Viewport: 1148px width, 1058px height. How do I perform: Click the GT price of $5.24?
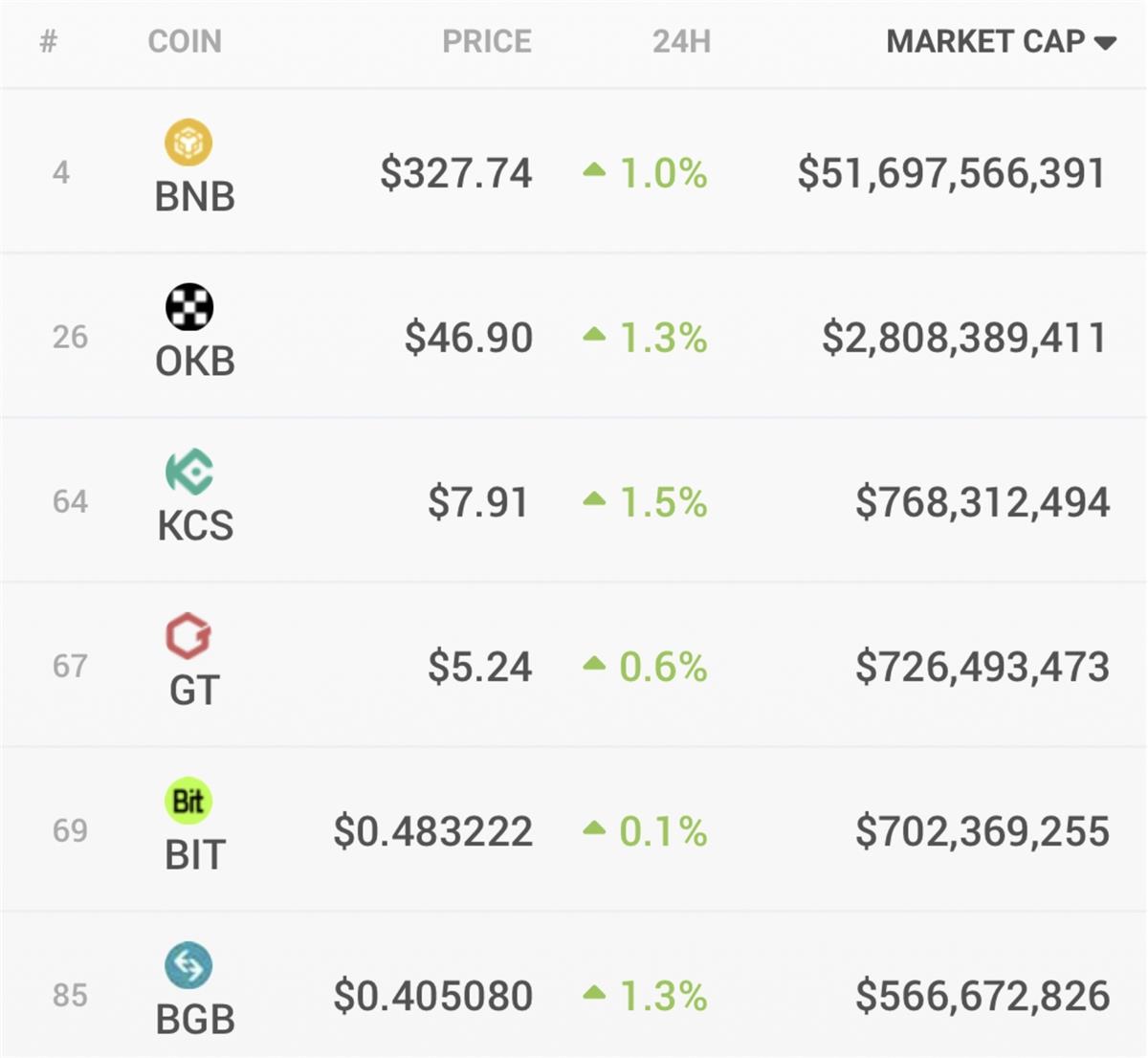(x=479, y=667)
